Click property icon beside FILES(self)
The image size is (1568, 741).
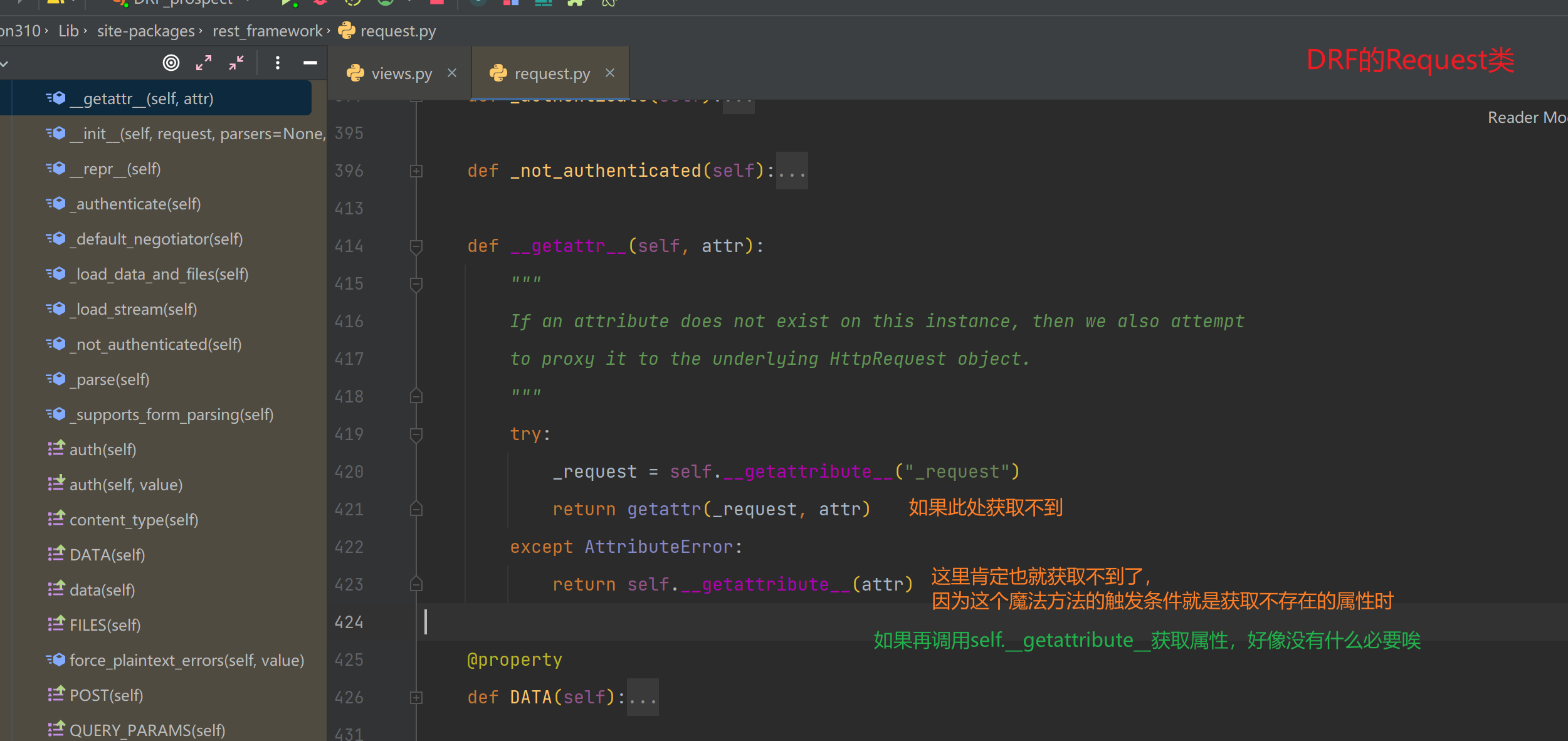click(56, 624)
